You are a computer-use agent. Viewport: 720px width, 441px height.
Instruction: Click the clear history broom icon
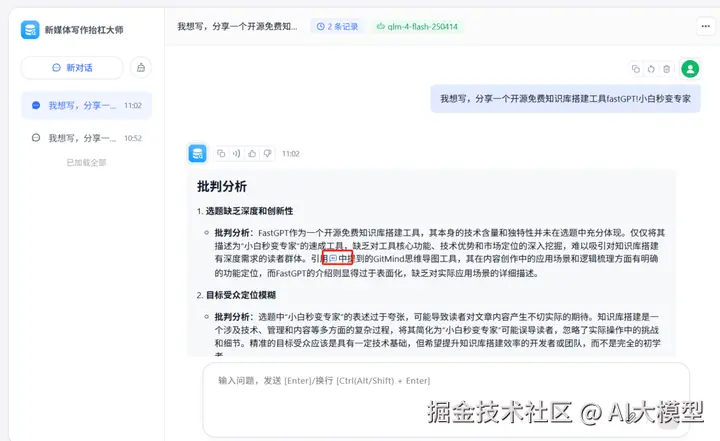click(x=141, y=68)
